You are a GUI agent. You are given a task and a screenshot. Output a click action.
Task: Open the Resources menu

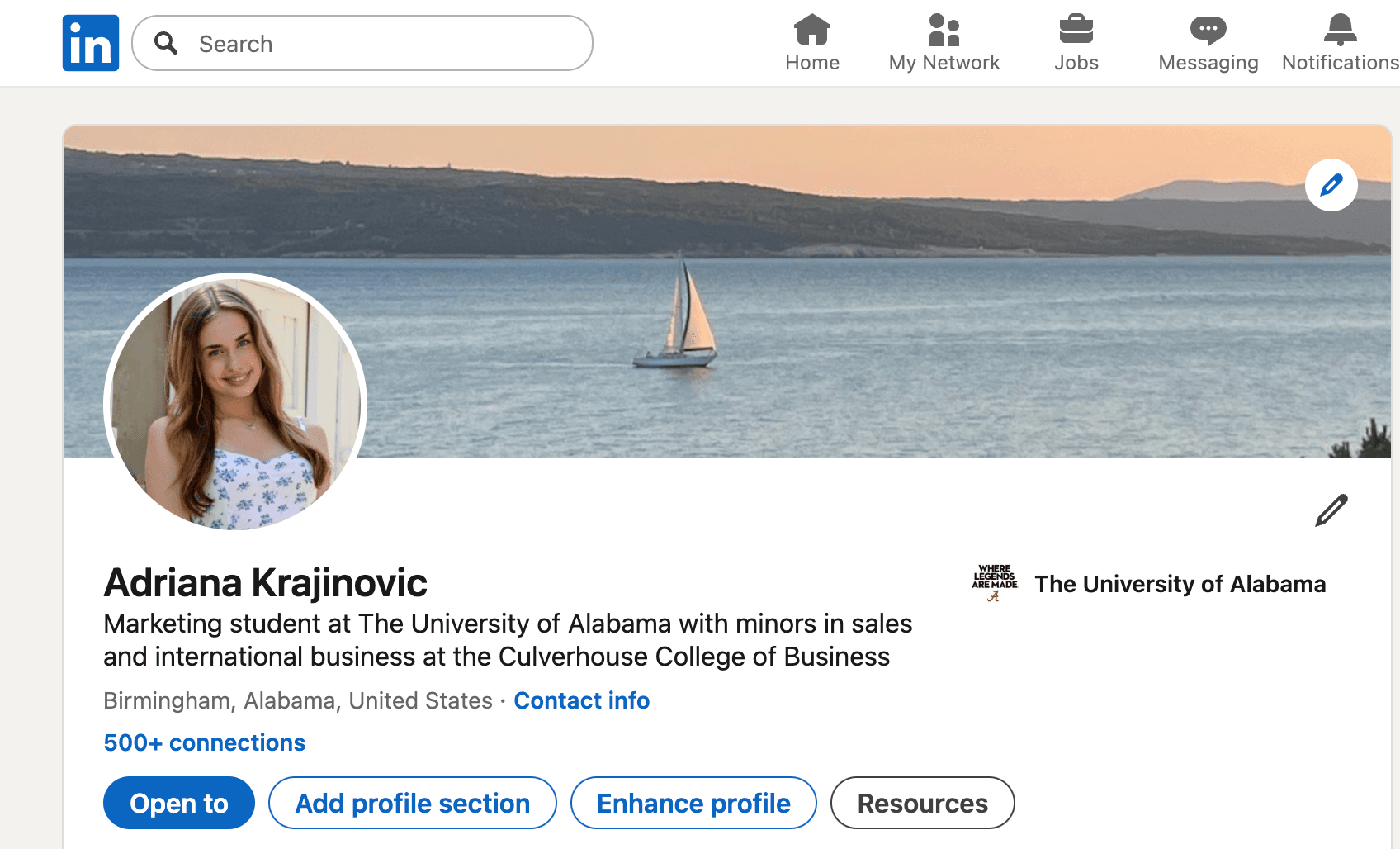tap(922, 802)
